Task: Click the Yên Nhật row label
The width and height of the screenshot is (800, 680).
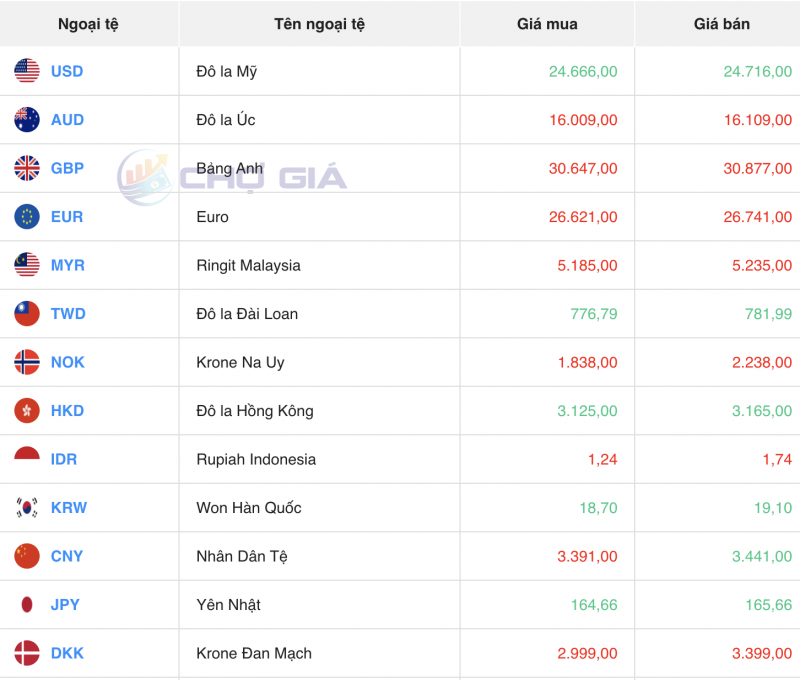Action: point(227,605)
